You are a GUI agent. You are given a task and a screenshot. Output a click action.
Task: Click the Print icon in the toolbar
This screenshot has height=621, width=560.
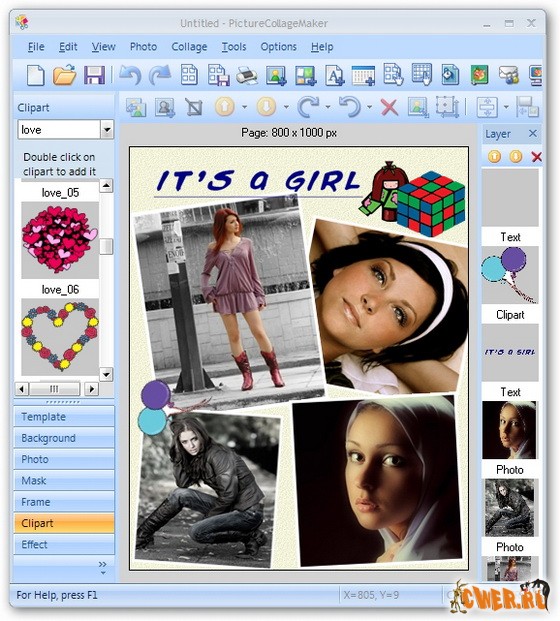[x=246, y=75]
